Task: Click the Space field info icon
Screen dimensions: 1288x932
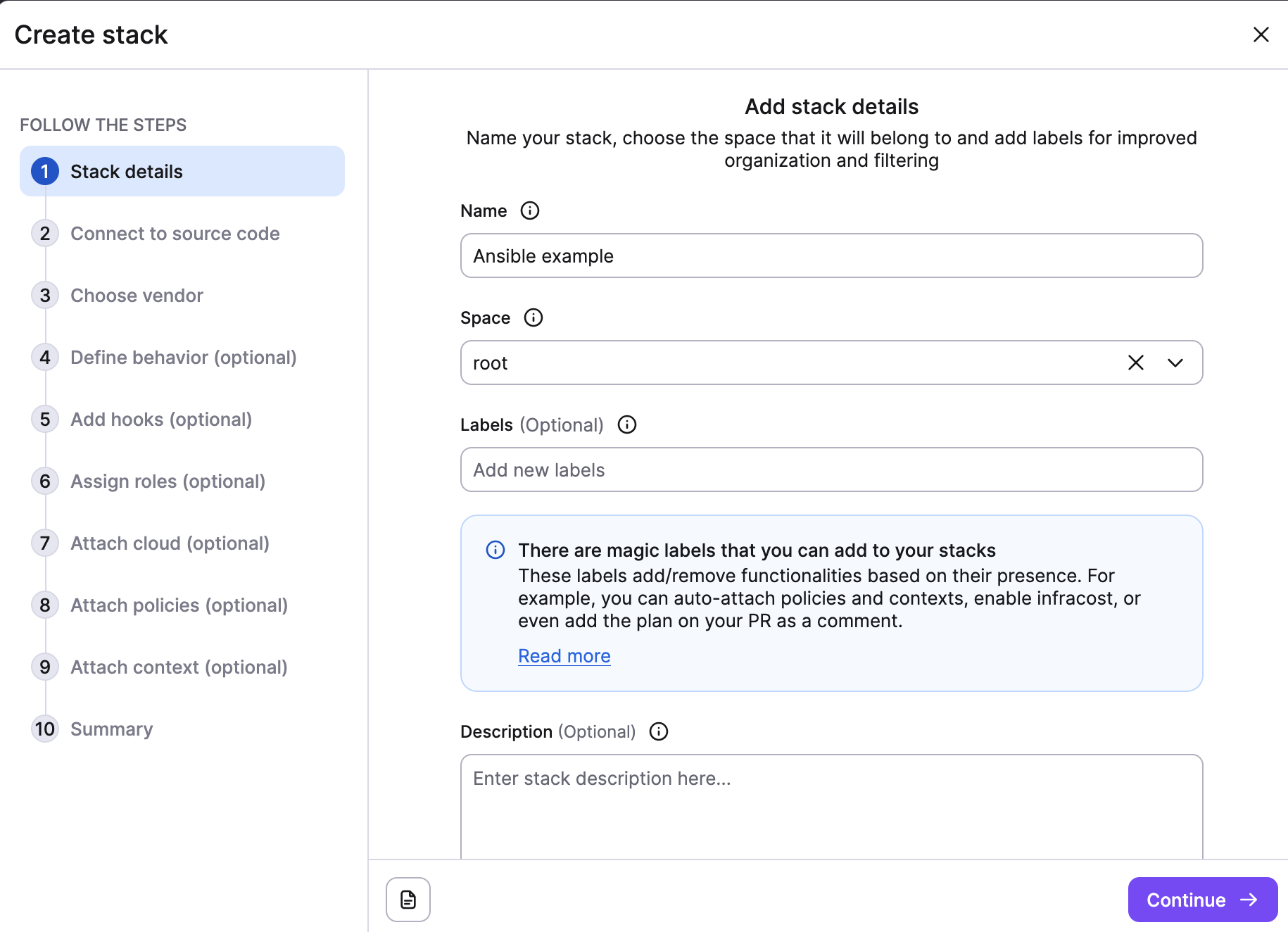Action: click(533, 317)
